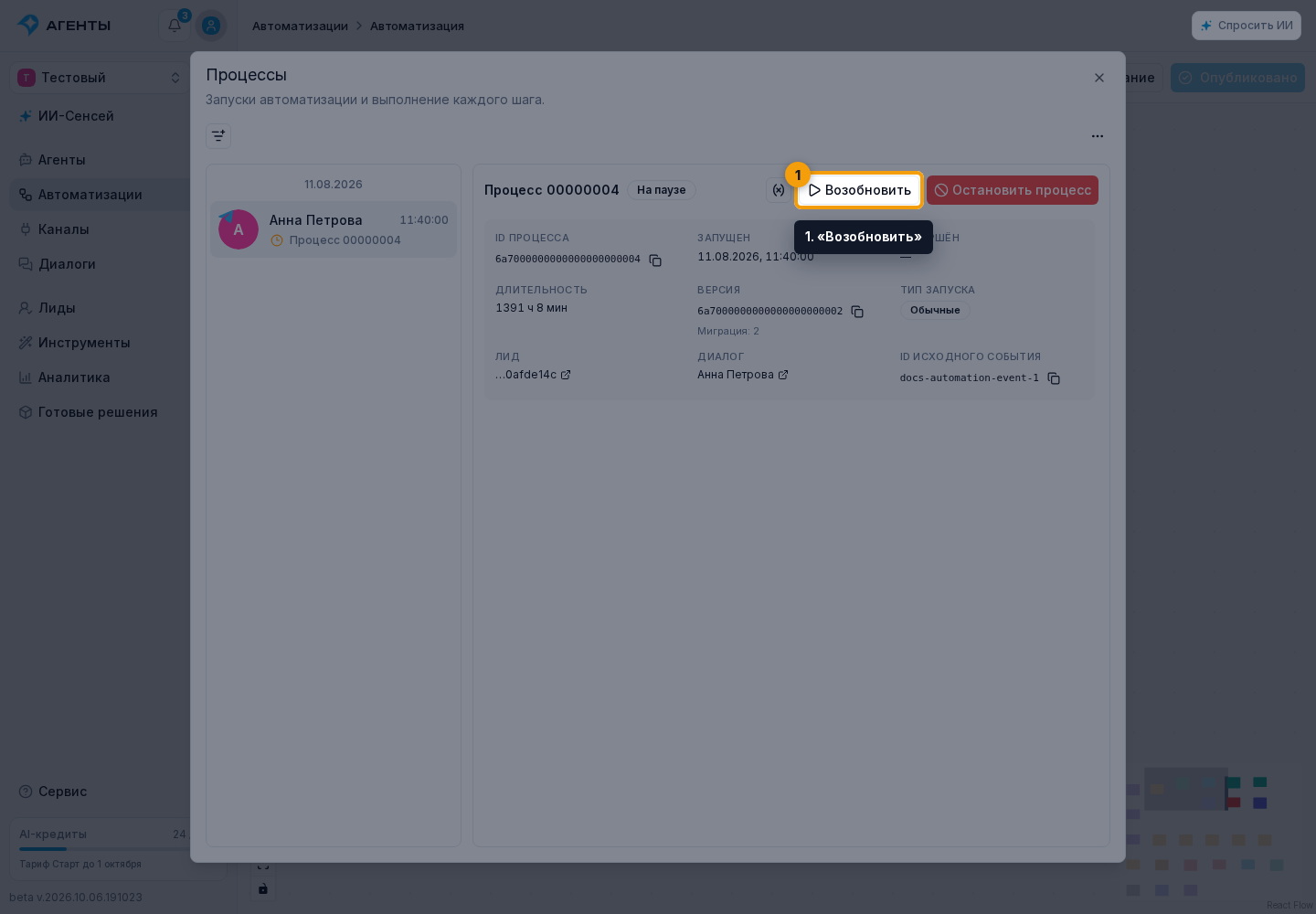Select the Анна Петрова process entry
Image resolution: width=1316 pixels, height=914 pixels.
pos(334,229)
